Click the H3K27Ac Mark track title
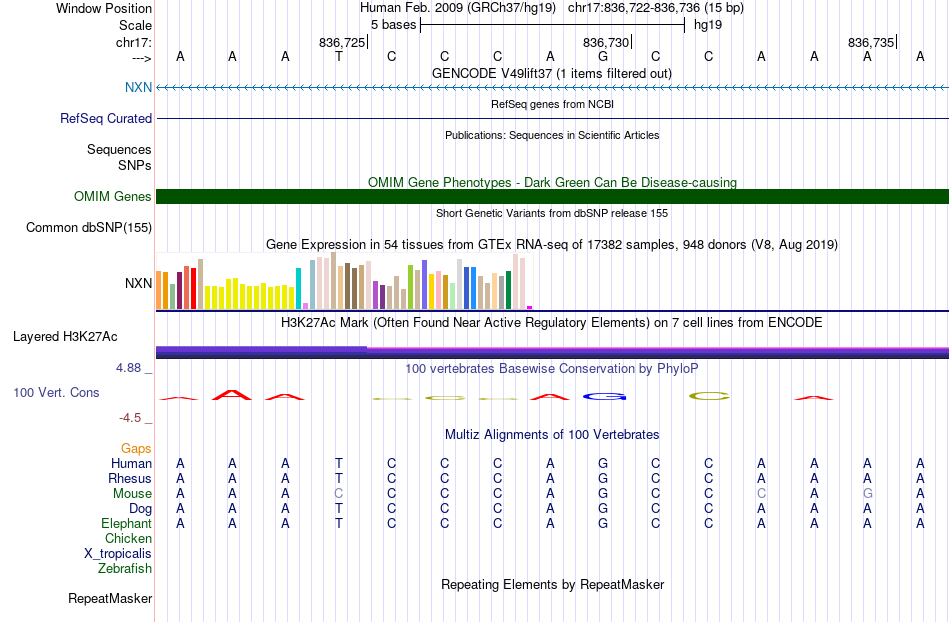This screenshot has width=950, height=622. [x=552, y=322]
